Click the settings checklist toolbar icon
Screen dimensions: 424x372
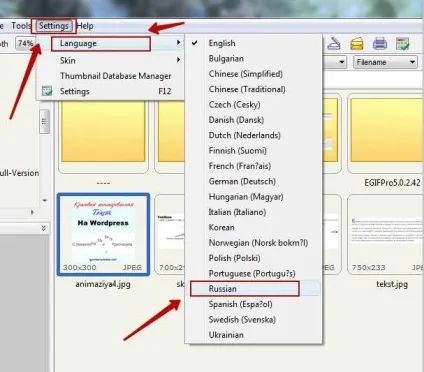[403, 44]
